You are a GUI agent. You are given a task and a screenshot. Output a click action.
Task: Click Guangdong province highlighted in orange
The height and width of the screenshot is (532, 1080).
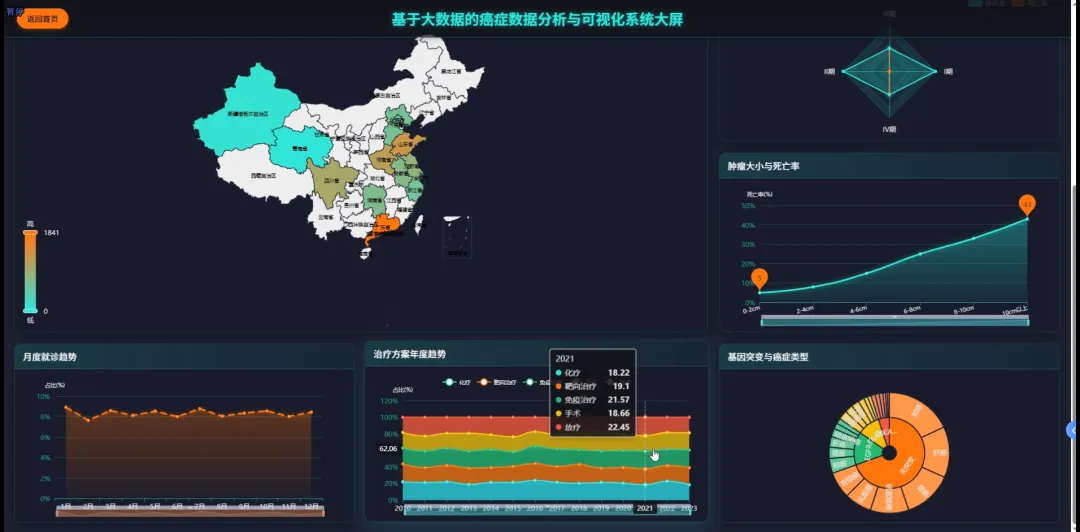tap(388, 226)
